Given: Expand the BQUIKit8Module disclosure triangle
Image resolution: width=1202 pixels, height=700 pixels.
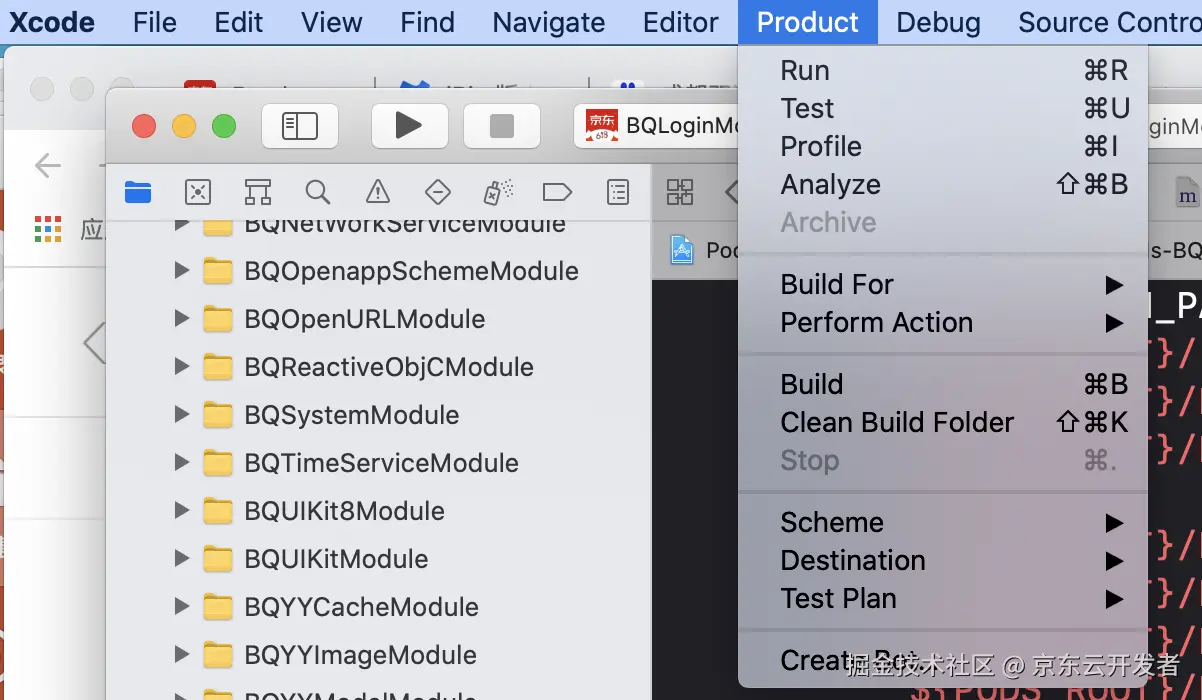Looking at the screenshot, I should click(x=181, y=510).
